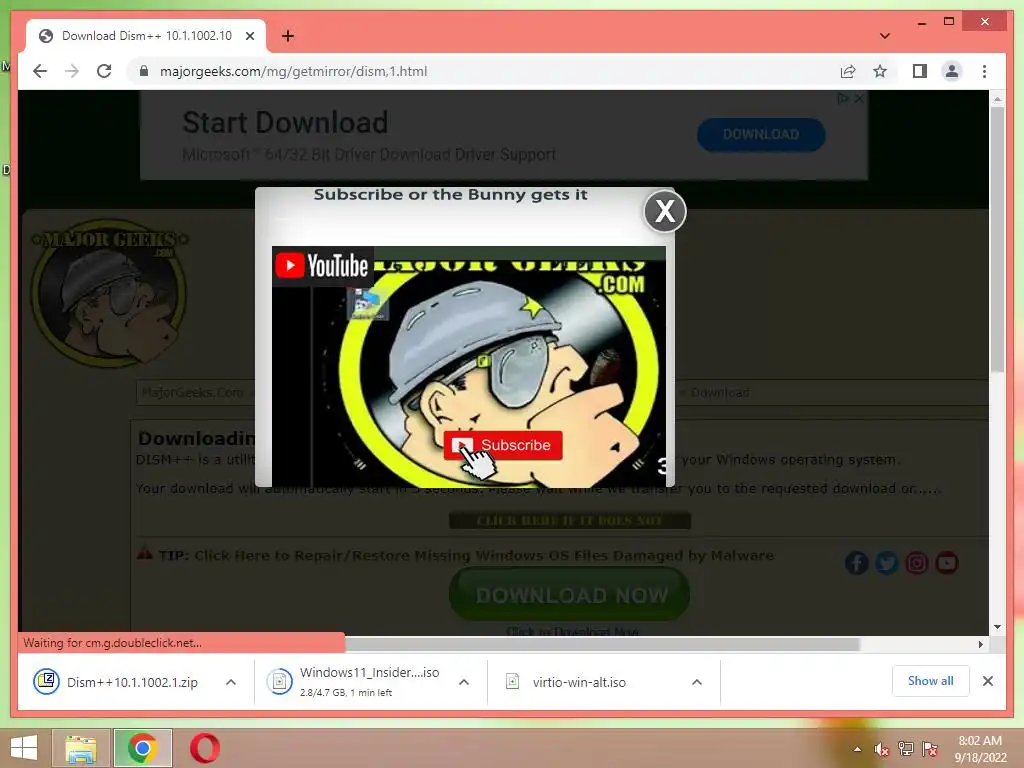Viewport: 1024px width, 768px height.
Task: Click the red warning triangle icon
Action: coord(144,553)
